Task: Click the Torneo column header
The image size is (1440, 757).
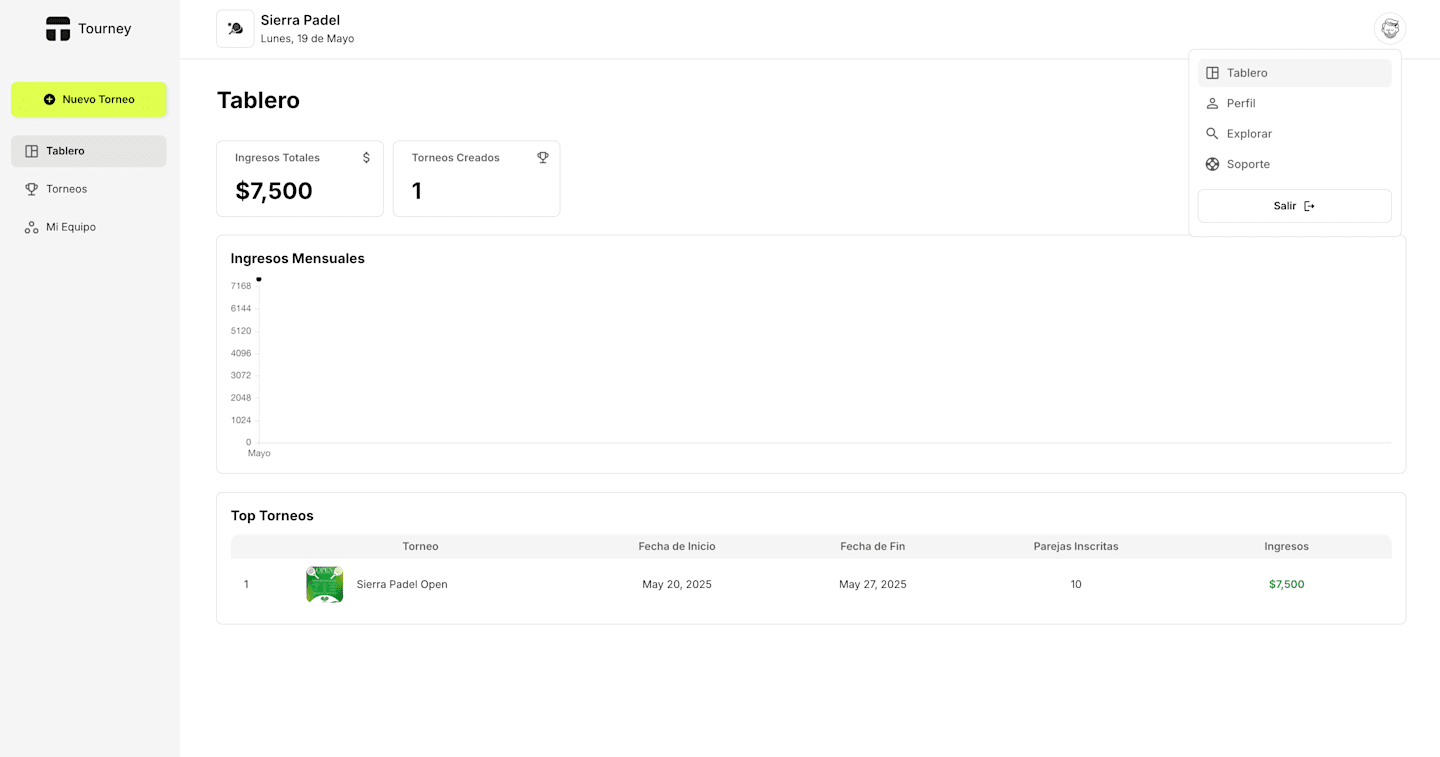Action: coord(421,547)
